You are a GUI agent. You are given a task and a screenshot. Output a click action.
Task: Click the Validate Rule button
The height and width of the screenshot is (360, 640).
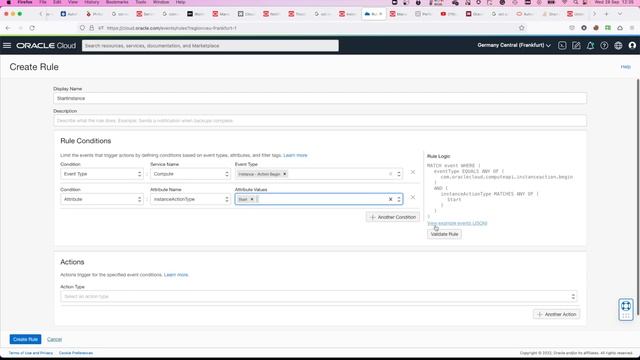[444, 234]
